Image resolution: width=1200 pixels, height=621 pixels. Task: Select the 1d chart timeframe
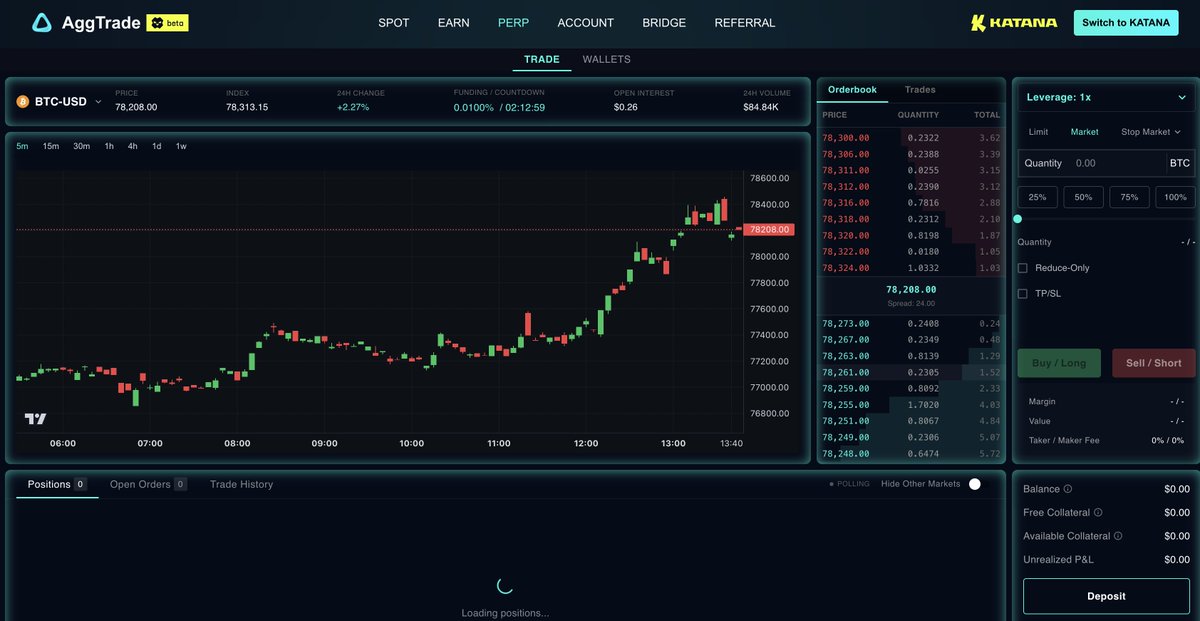[x=157, y=146]
